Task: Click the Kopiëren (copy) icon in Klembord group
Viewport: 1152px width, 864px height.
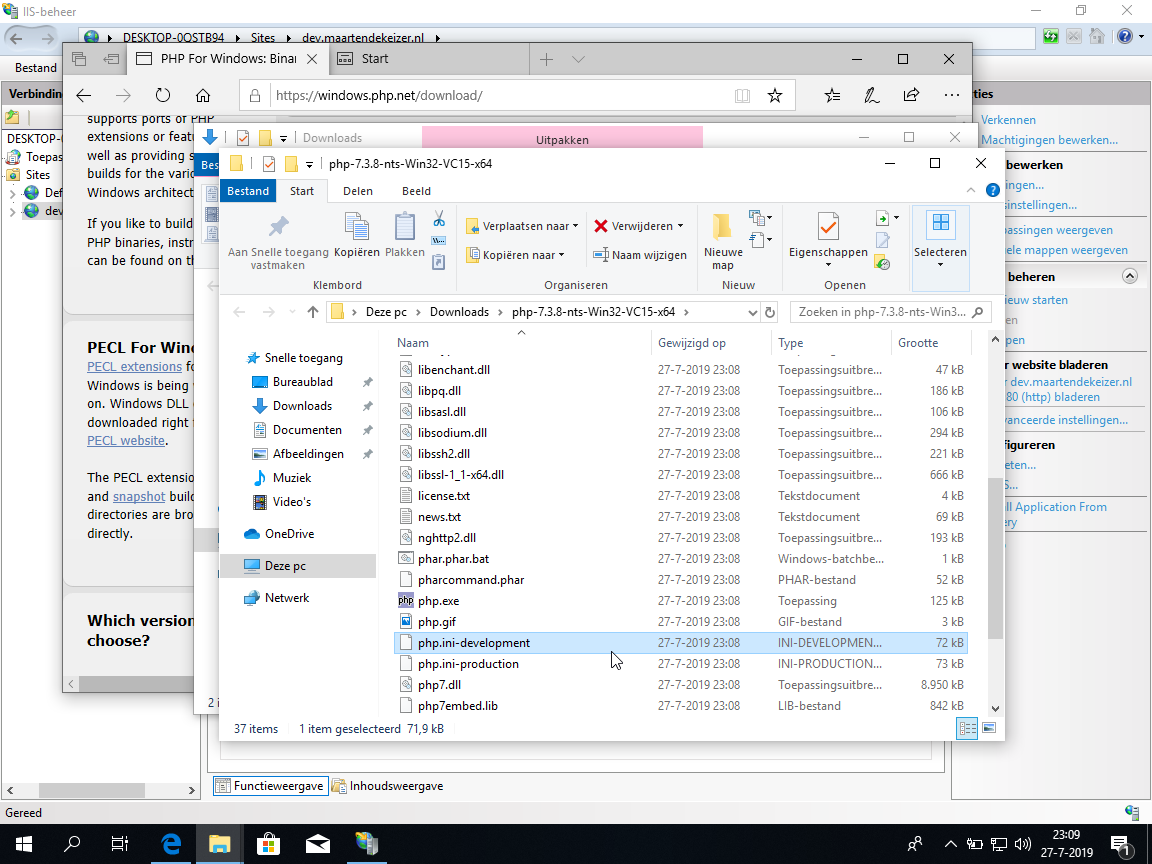Action: tap(357, 235)
